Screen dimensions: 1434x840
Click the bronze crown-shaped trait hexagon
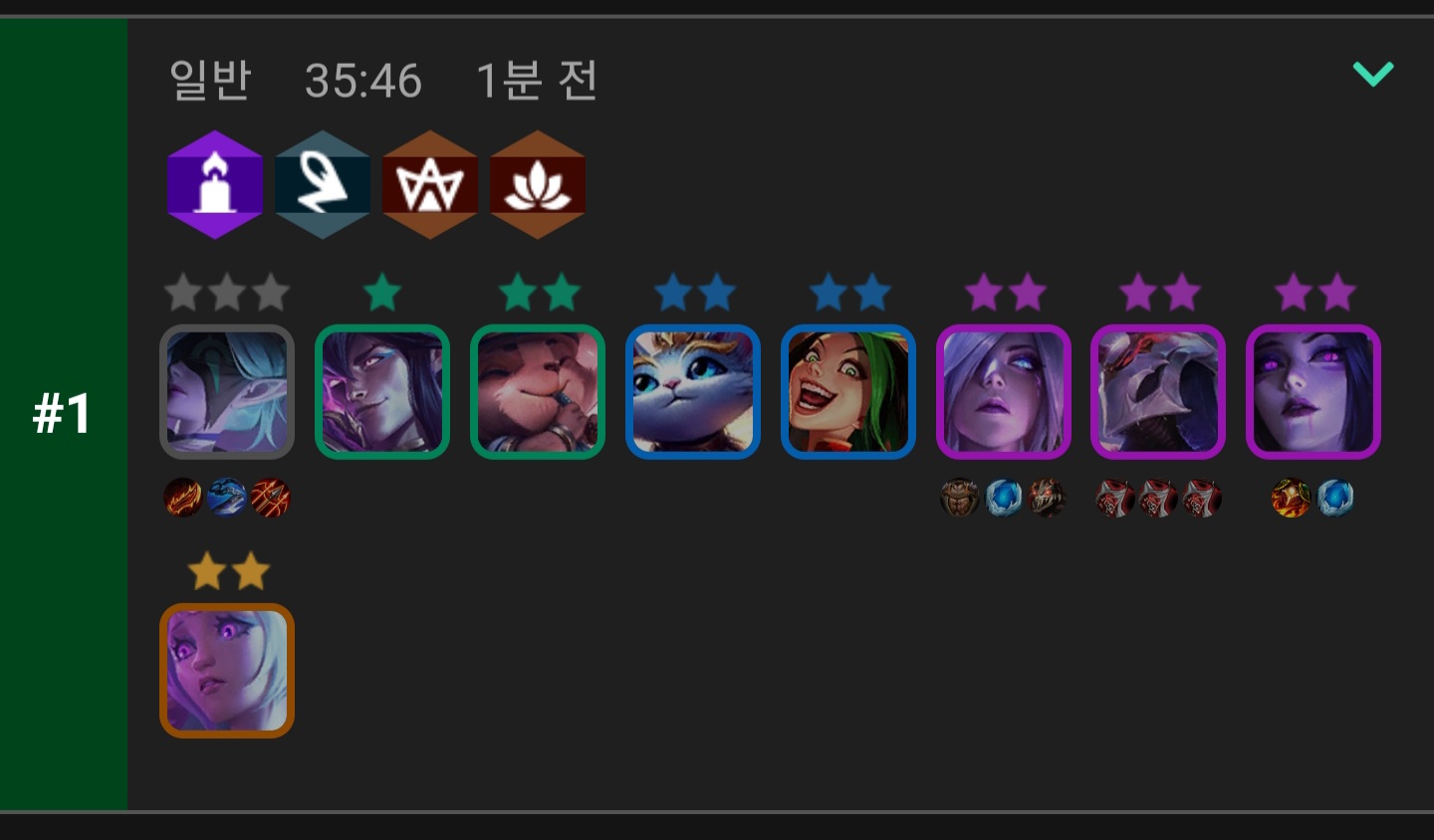click(430, 184)
